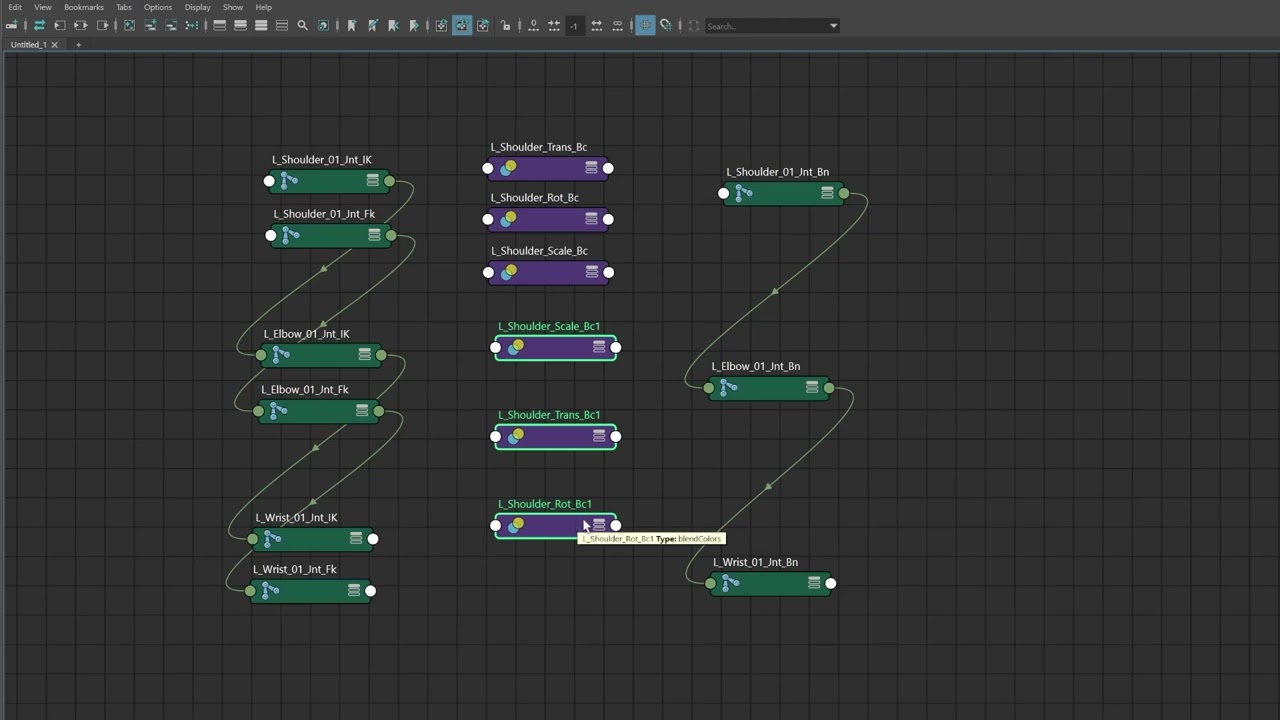Image resolution: width=1280 pixels, height=720 pixels.
Task: Open the Help menu
Action: coord(264,7)
